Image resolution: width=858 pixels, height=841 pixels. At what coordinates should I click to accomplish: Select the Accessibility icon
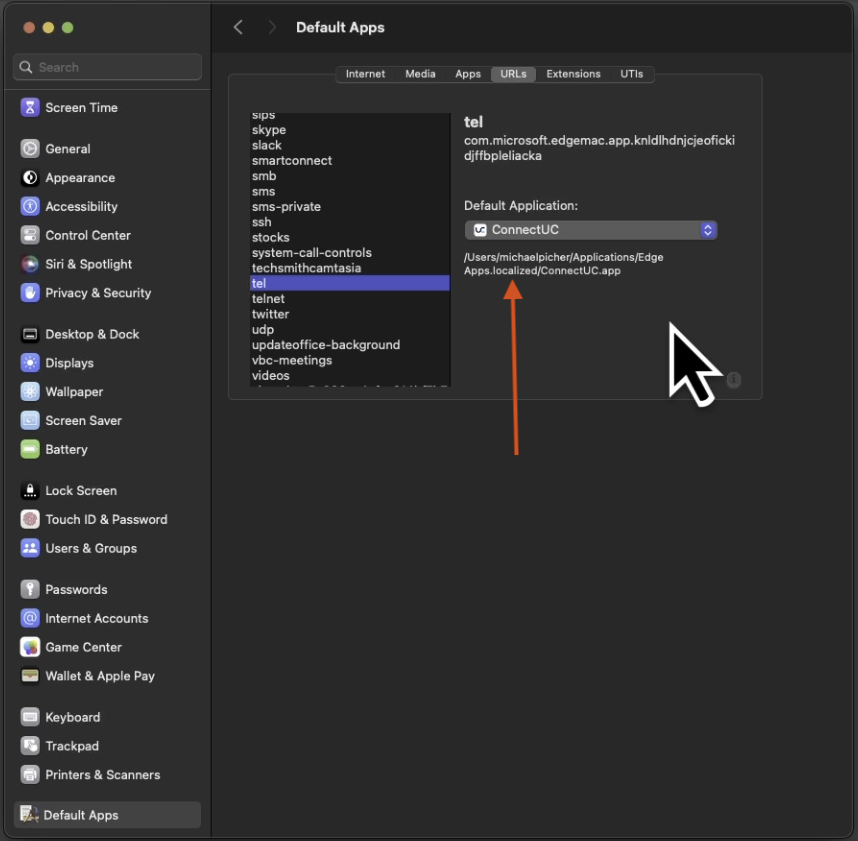click(x=30, y=206)
